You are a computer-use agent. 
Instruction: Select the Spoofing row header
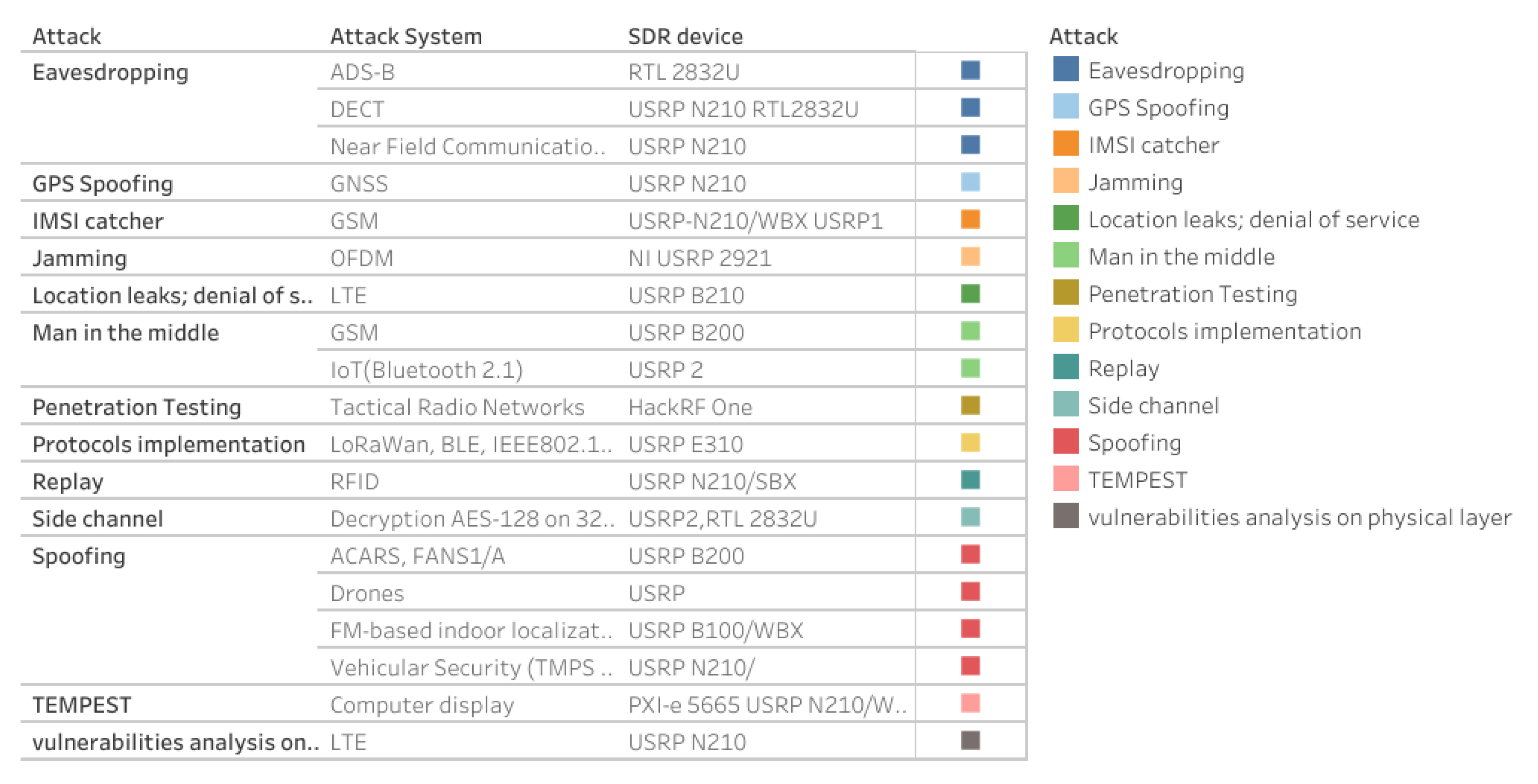(79, 556)
